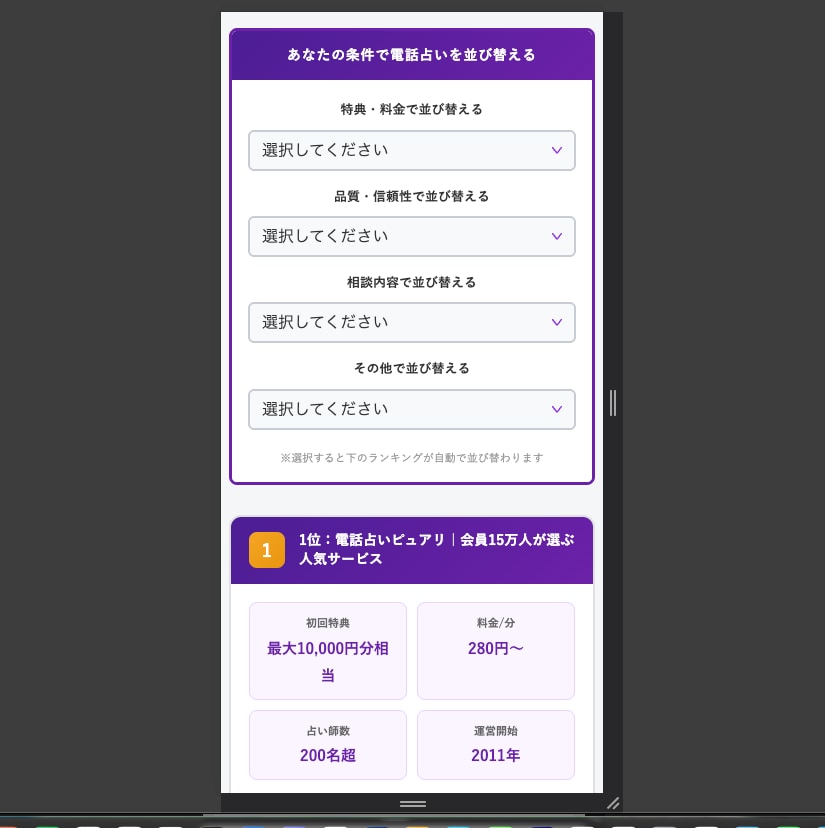Click the 占い師数 200名超 card

(x=327, y=745)
